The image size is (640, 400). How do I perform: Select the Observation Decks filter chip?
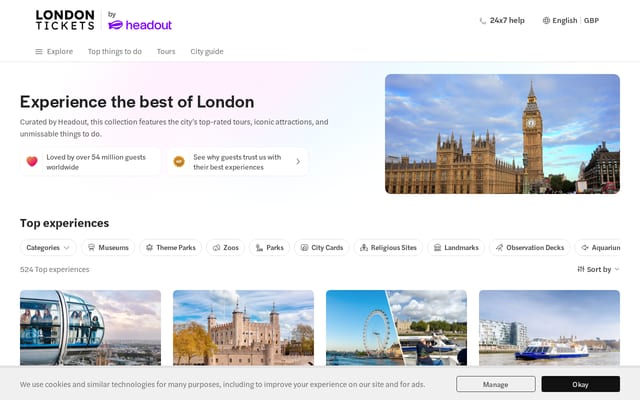click(x=530, y=247)
